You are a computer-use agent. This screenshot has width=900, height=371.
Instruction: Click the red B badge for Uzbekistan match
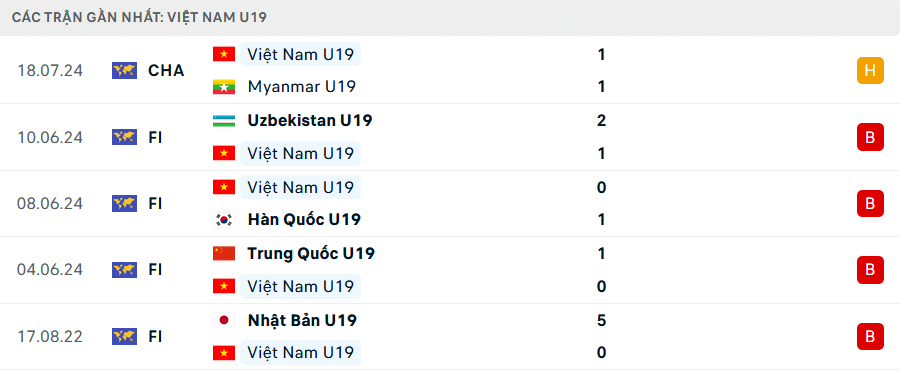point(870,137)
